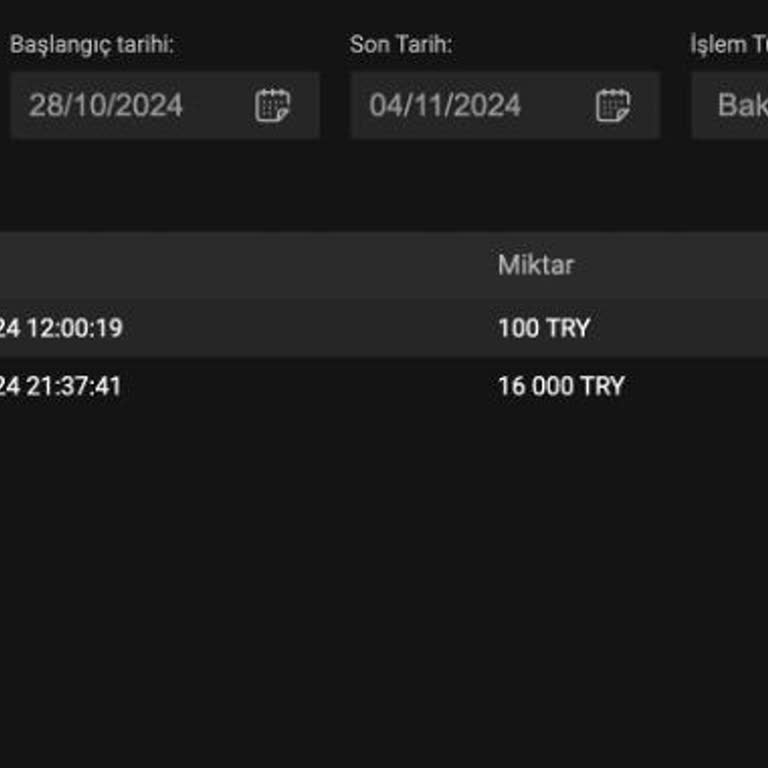Focus the end date field's empty space
Image resolution: width=768 pixels, height=768 pixels.
pos(558,105)
